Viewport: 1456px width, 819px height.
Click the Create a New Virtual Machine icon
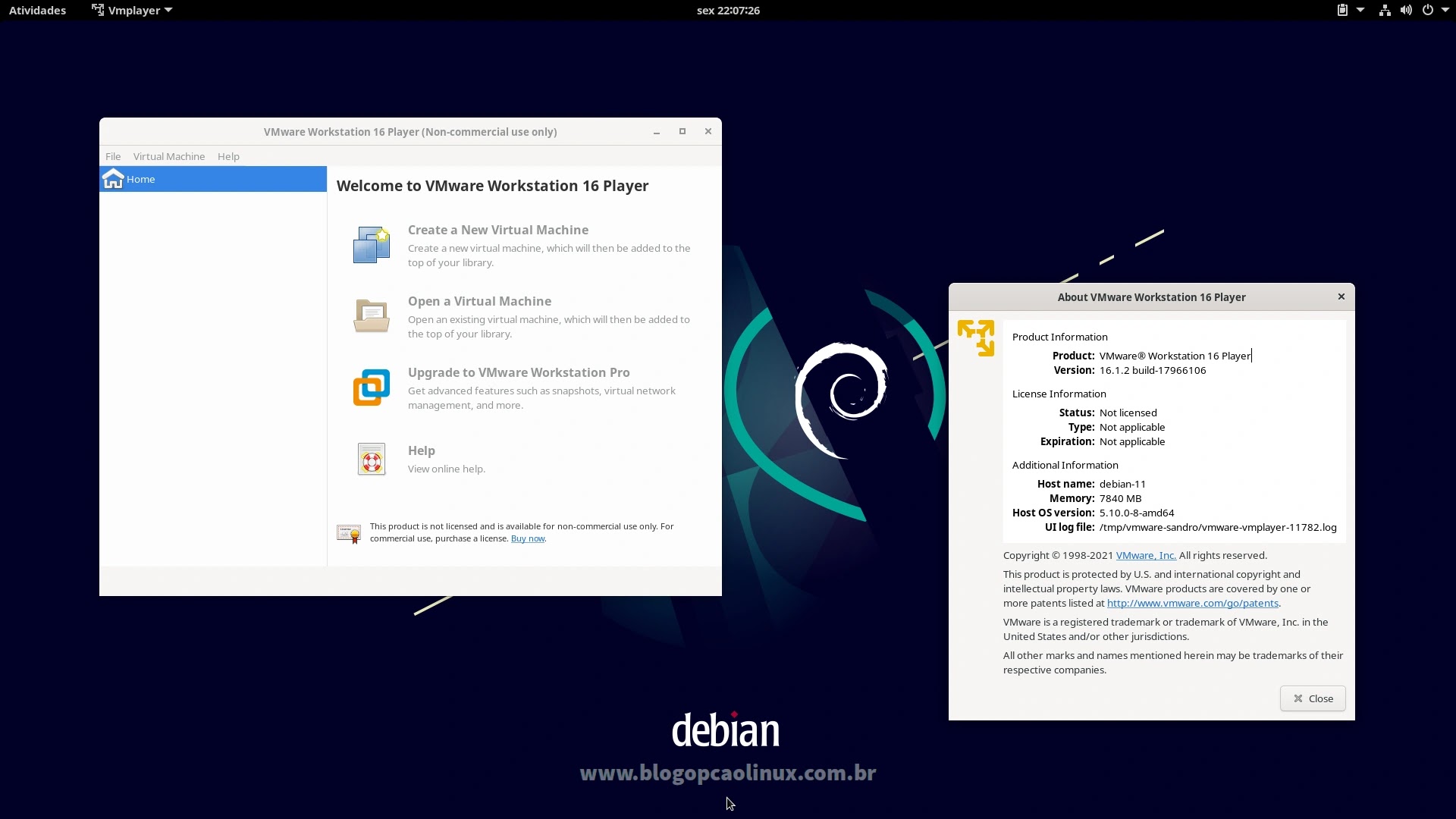371,245
